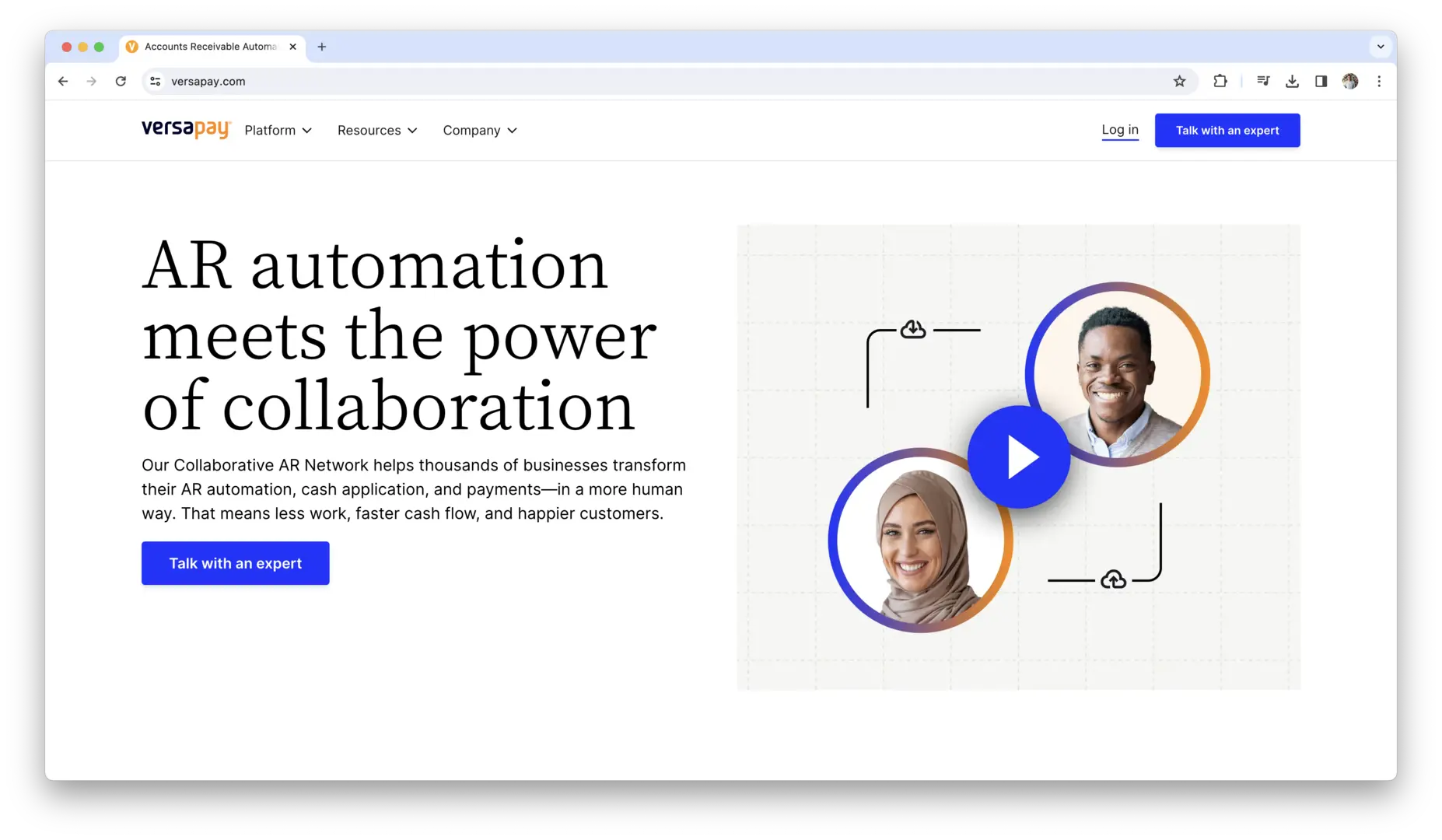The image size is (1442, 840).
Task: Click the woman in hijab portrait
Action: pyautogui.click(x=921, y=540)
